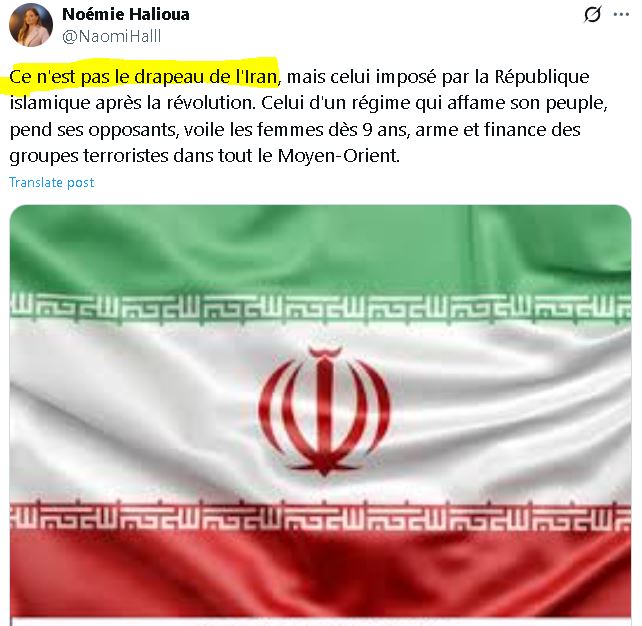Click Noémie Halioua's profile avatar
Image resolution: width=642 pixels, height=626 pixels.
(31, 25)
